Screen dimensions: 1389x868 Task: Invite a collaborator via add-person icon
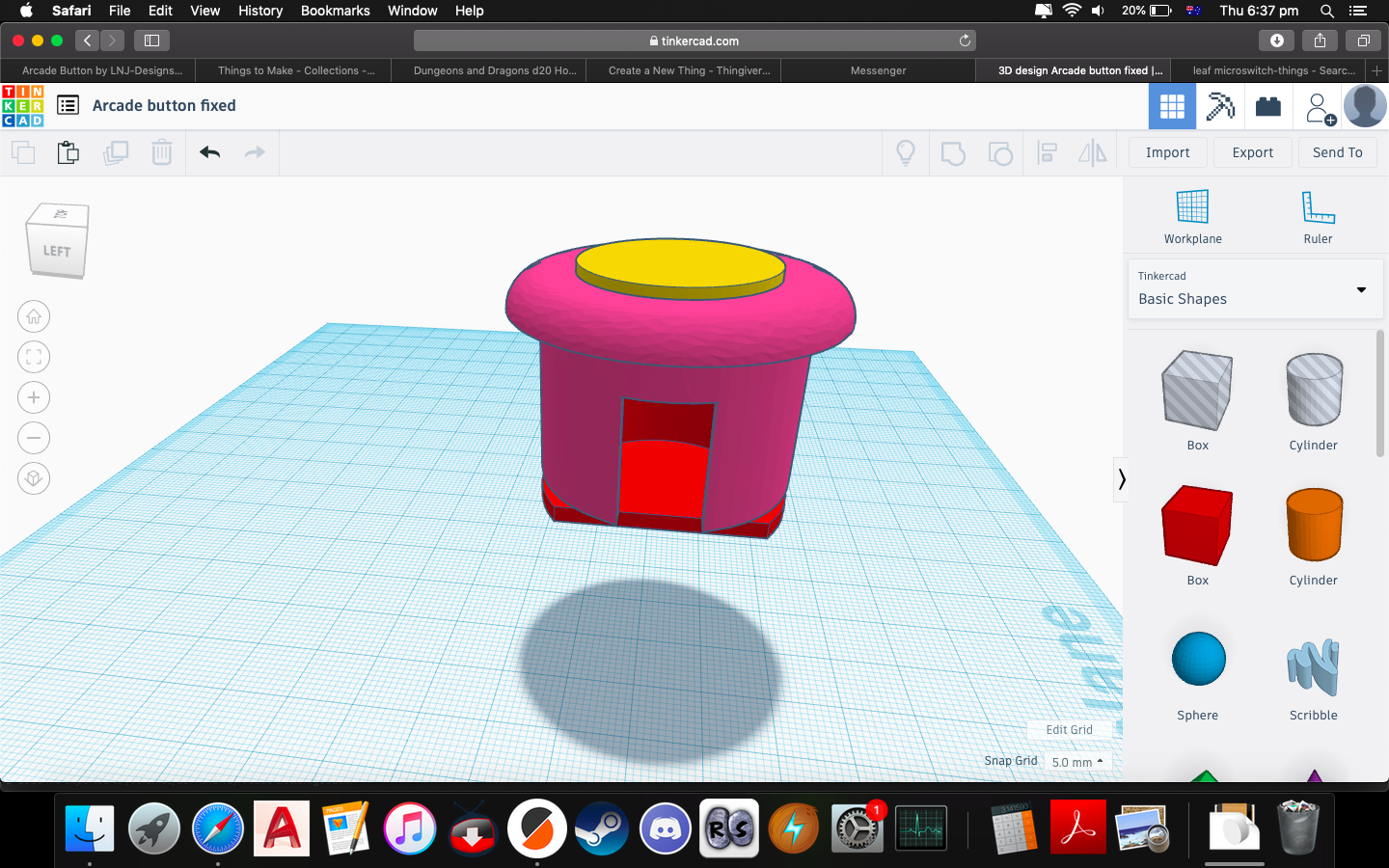tap(1320, 108)
